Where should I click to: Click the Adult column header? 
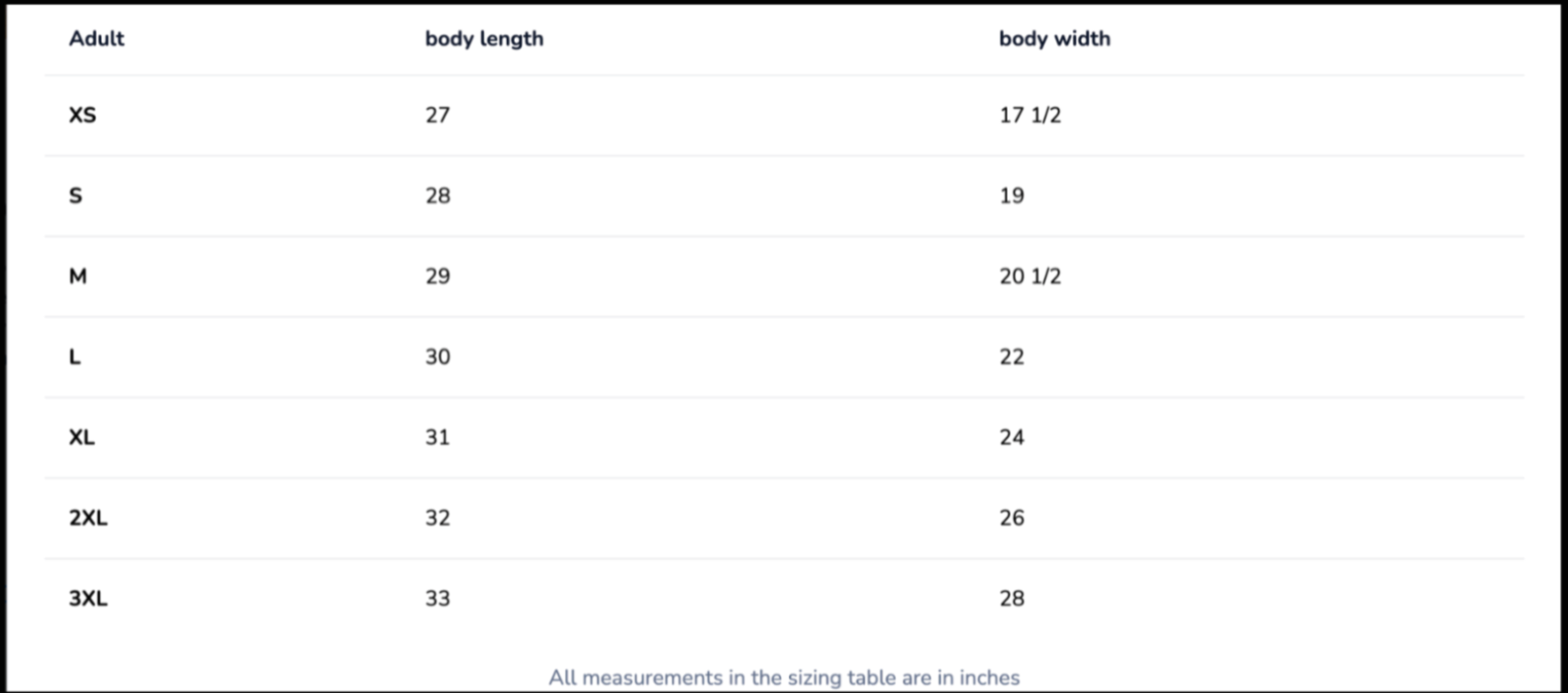tap(96, 39)
